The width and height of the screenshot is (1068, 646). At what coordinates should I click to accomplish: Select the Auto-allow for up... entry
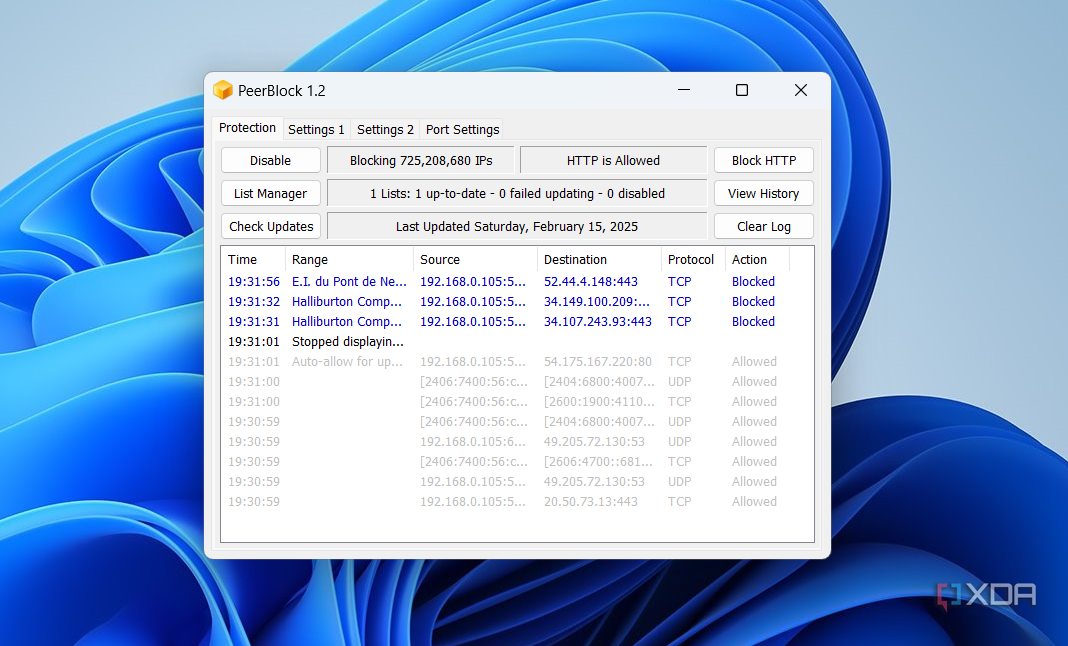[x=347, y=361]
